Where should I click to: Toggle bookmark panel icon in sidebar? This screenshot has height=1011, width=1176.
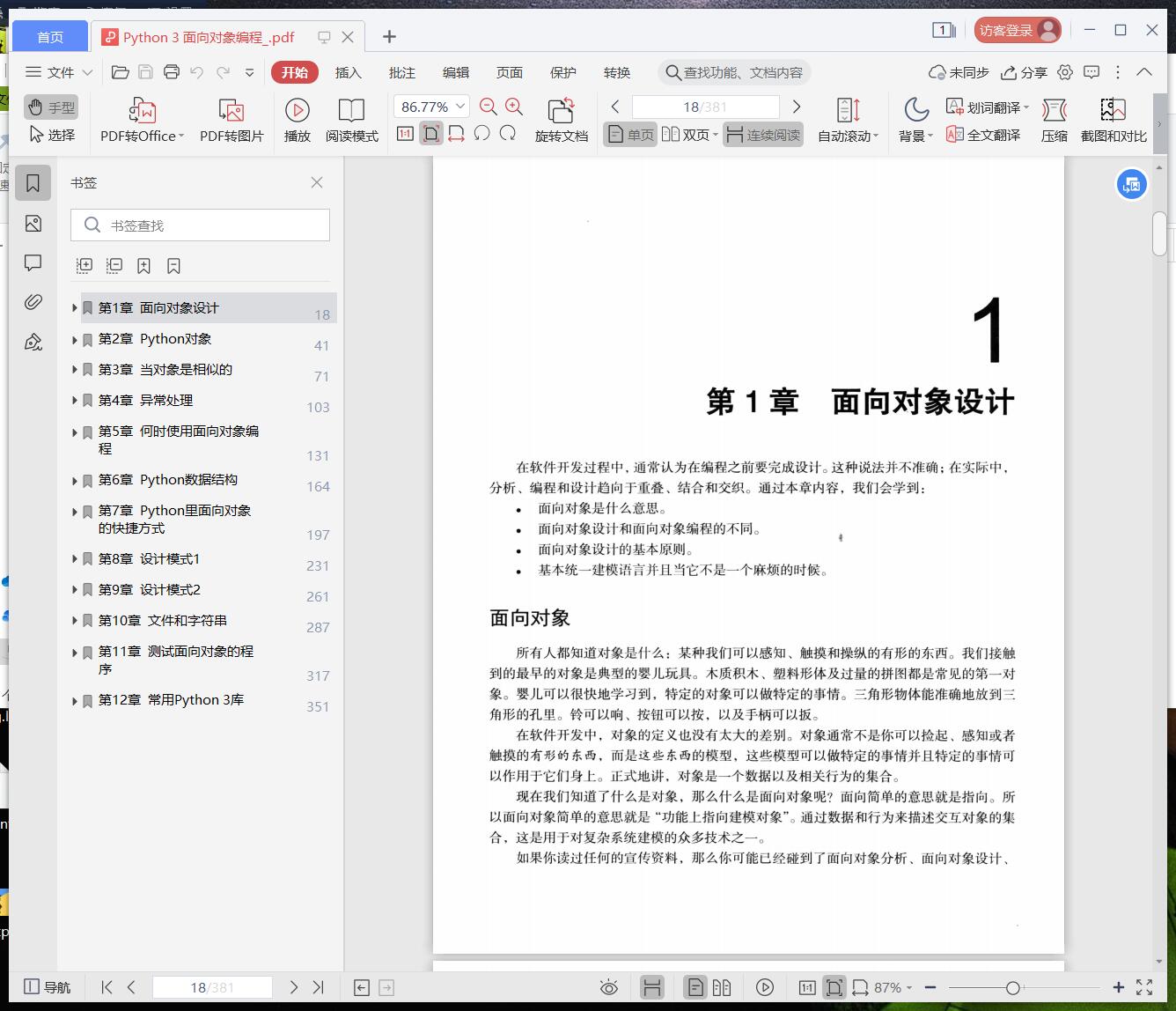[33, 183]
